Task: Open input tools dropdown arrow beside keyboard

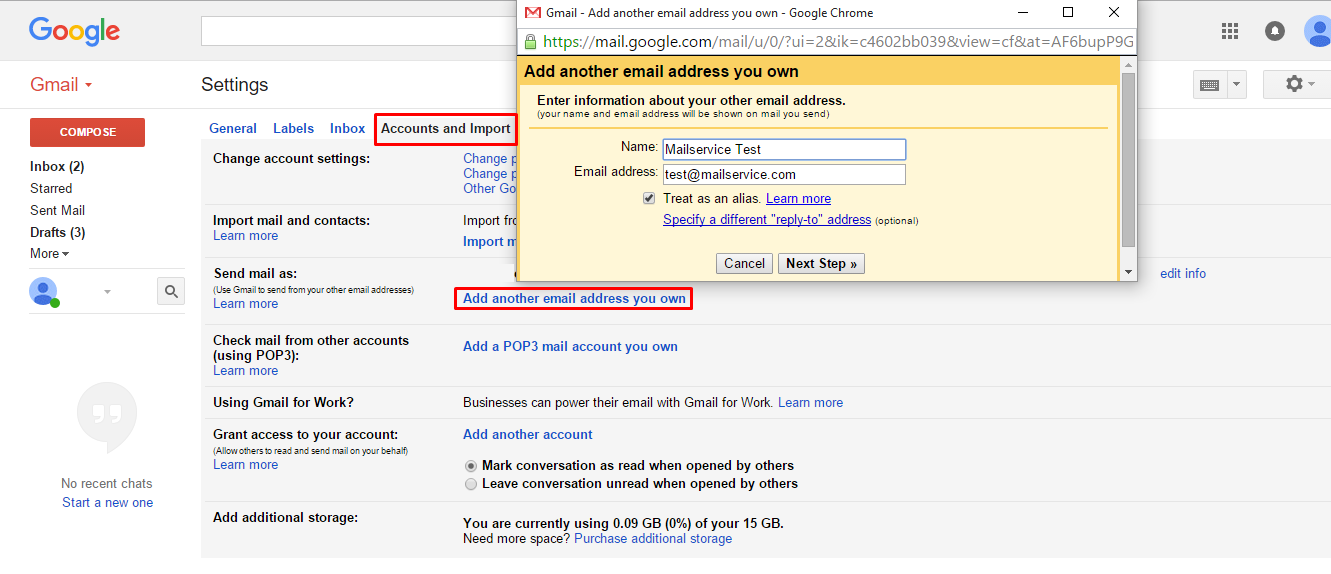Action: click(1236, 85)
